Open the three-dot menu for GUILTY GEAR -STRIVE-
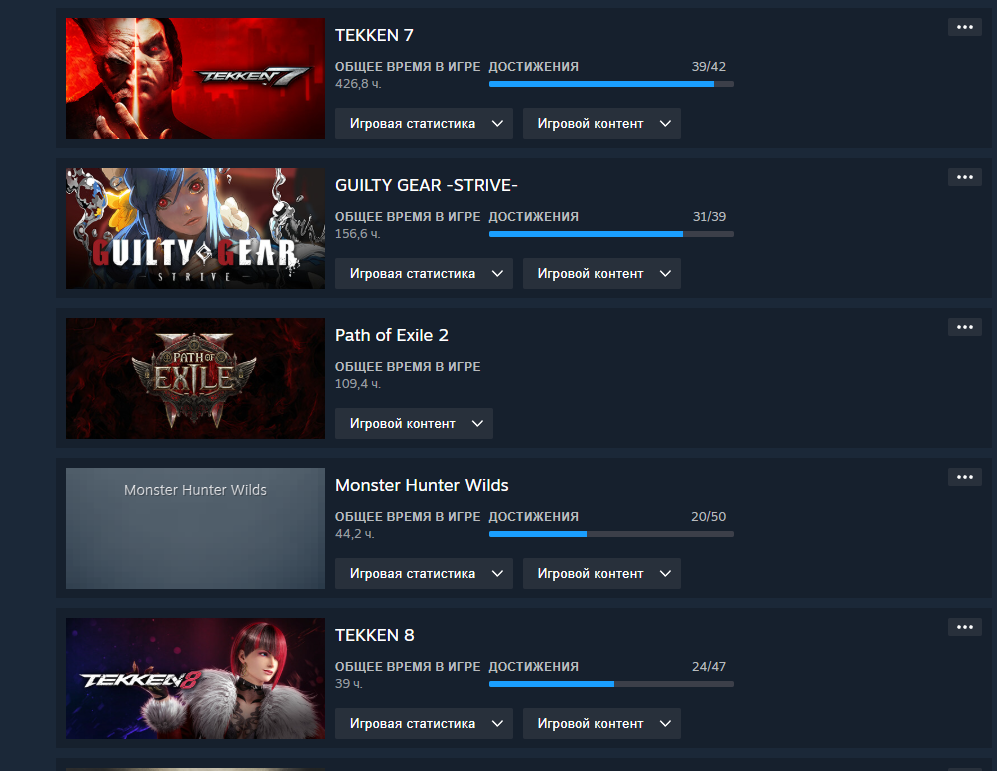 965,177
